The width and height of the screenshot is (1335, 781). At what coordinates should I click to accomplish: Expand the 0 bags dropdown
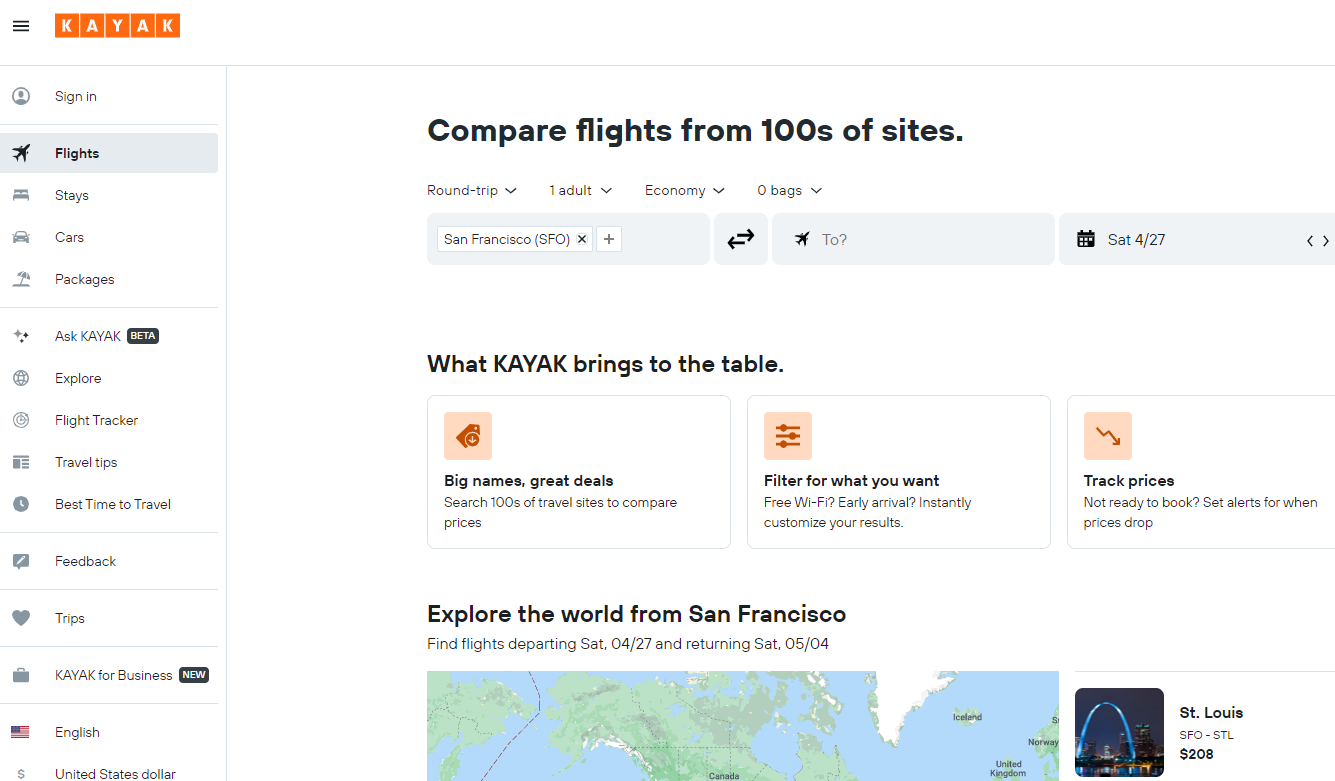pyautogui.click(x=789, y=190)
